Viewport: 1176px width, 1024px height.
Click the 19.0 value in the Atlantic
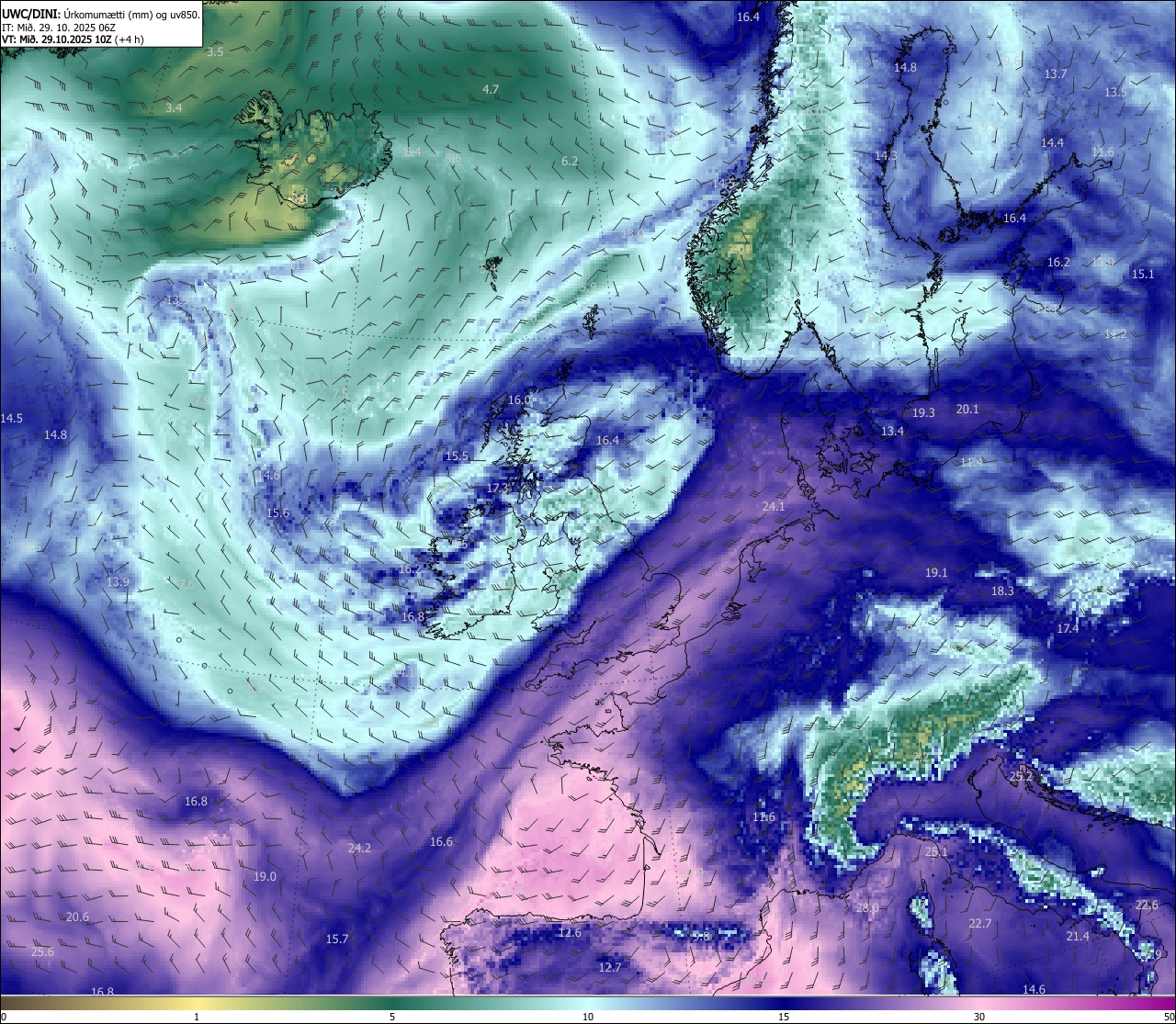point(265,877)
